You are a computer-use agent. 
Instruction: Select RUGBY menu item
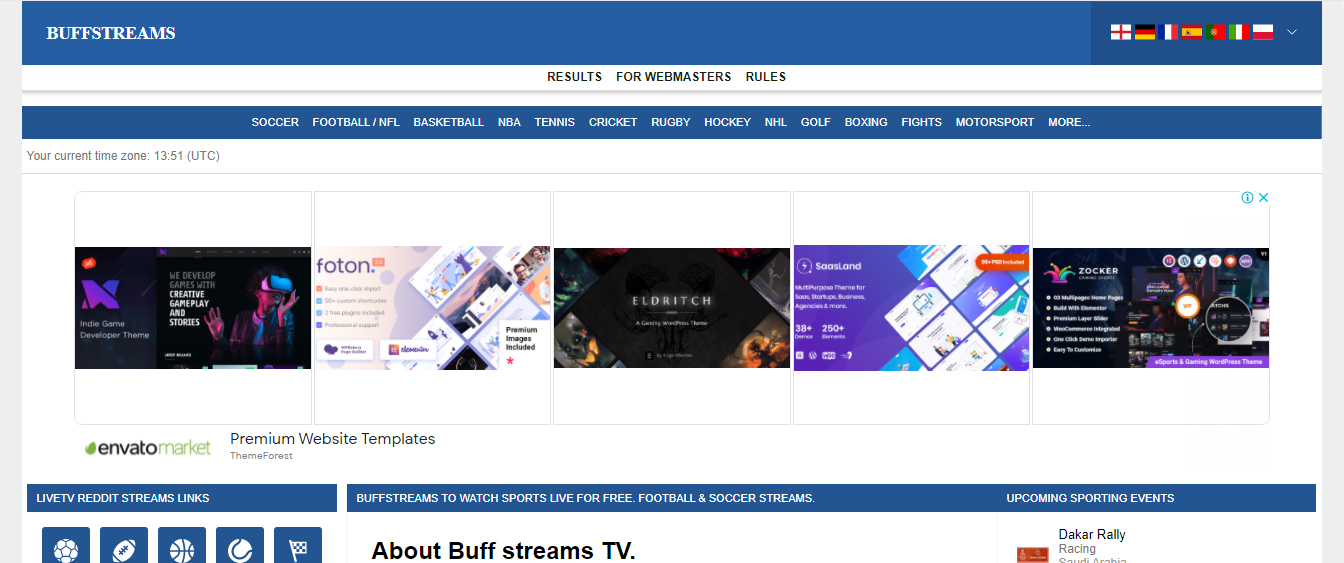coord(671,122)
